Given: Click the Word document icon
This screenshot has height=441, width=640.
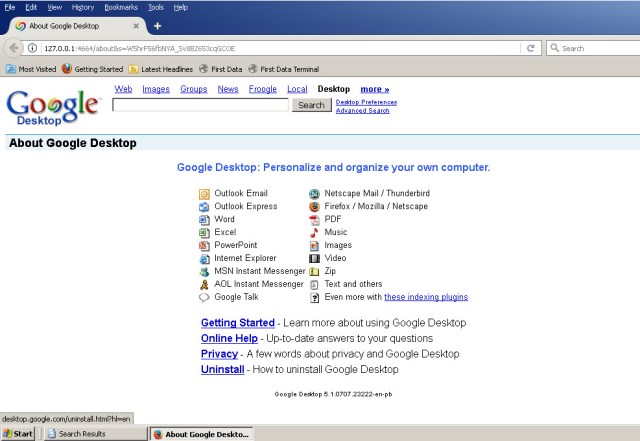Looking at the screenshot, I should point(204,220).
